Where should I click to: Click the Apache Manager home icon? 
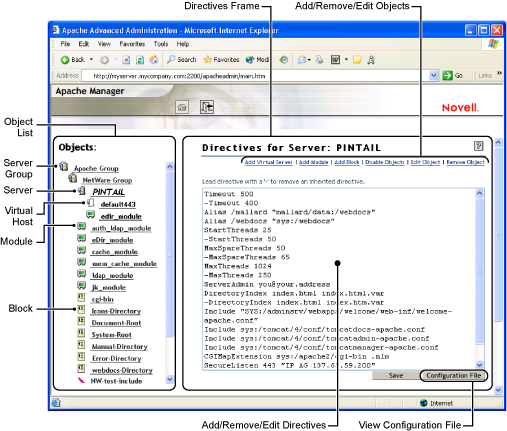182,107
